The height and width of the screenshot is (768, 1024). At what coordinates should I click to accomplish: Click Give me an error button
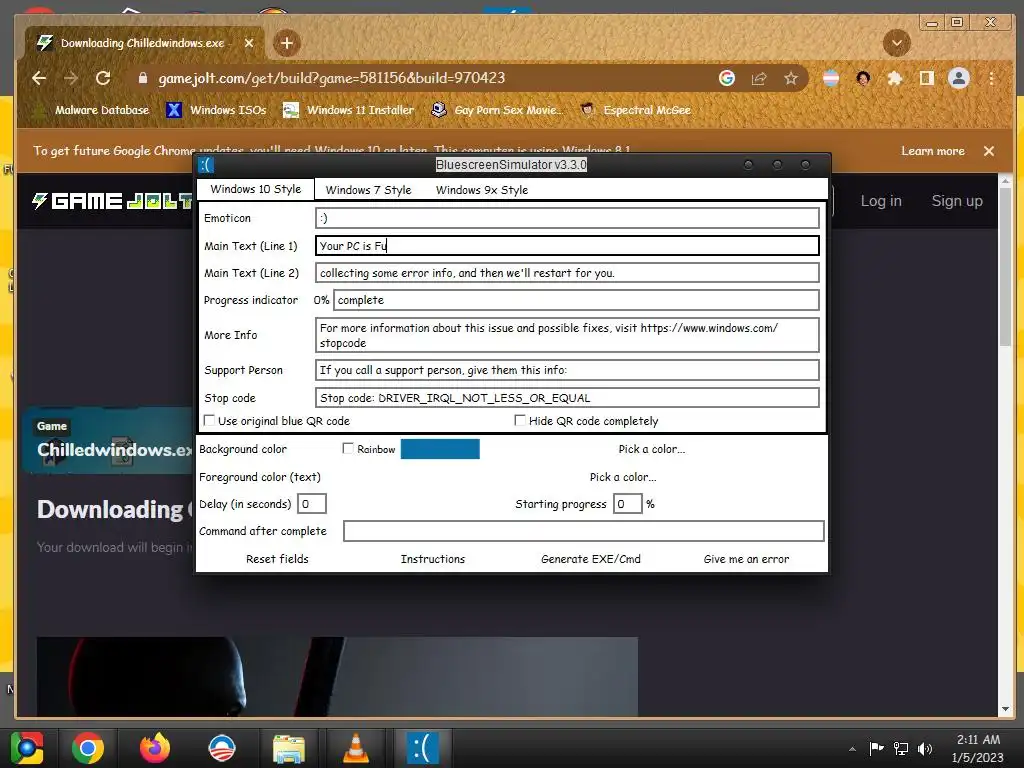tap(746, 559)
